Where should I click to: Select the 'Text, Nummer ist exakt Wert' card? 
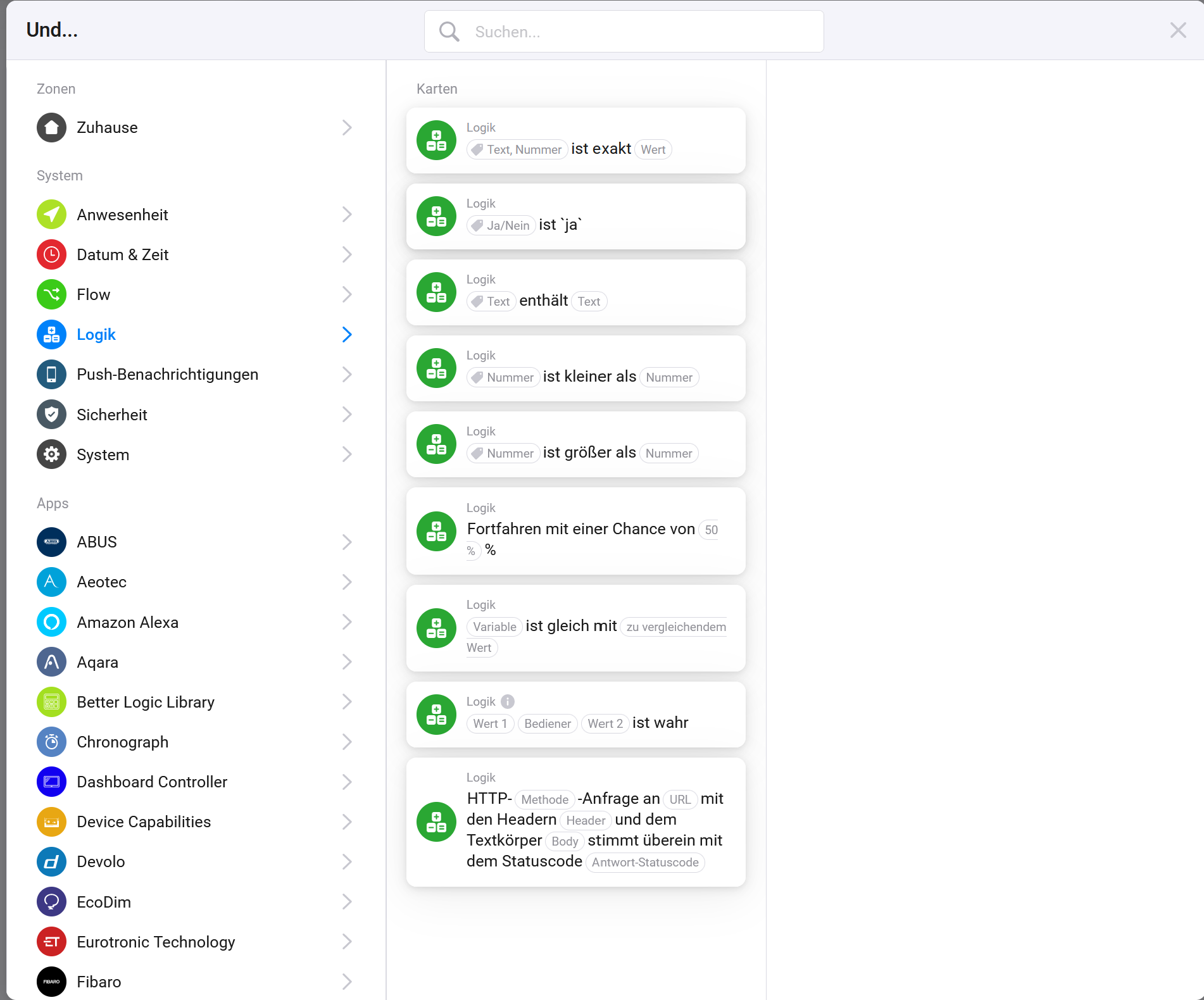[576, 141]
